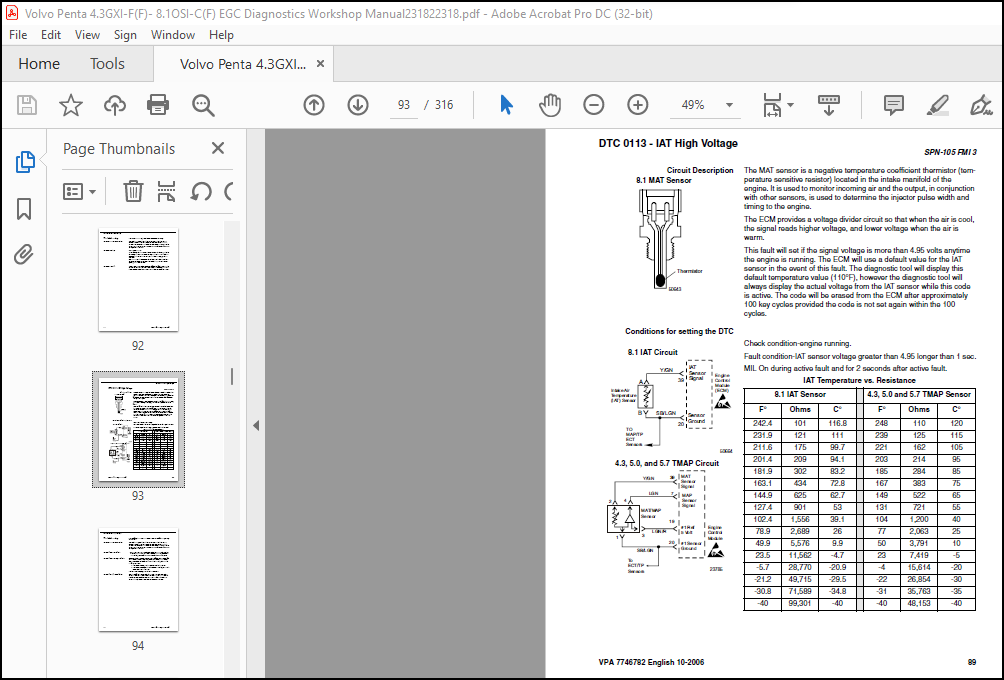Open the File menu
1004x680 pixels.
[18, 35]
